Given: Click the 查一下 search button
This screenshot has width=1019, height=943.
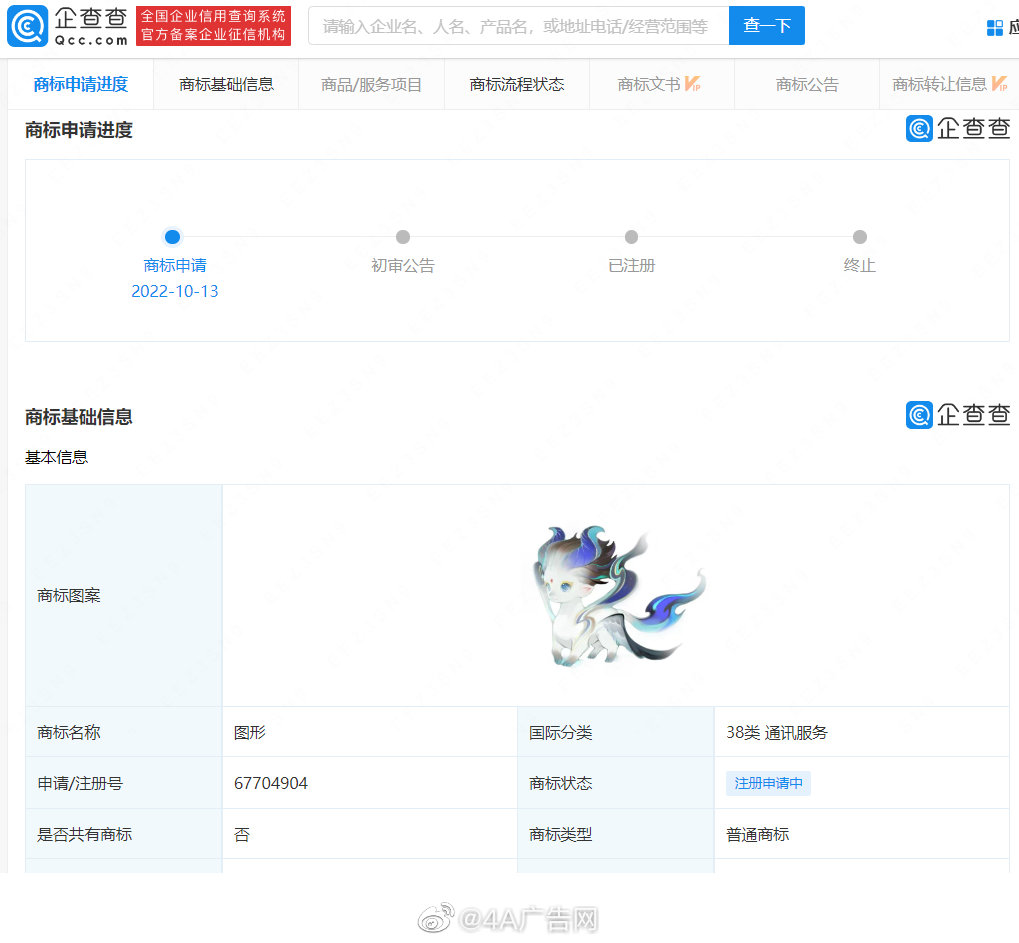Looking at the screenshot, I should [x=767, y=26].
